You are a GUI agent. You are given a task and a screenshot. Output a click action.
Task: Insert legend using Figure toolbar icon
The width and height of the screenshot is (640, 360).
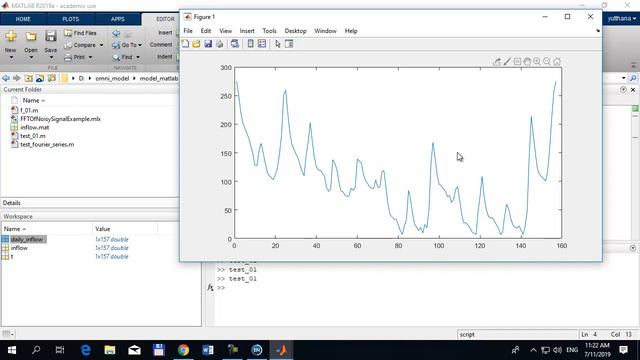point(262,44)
